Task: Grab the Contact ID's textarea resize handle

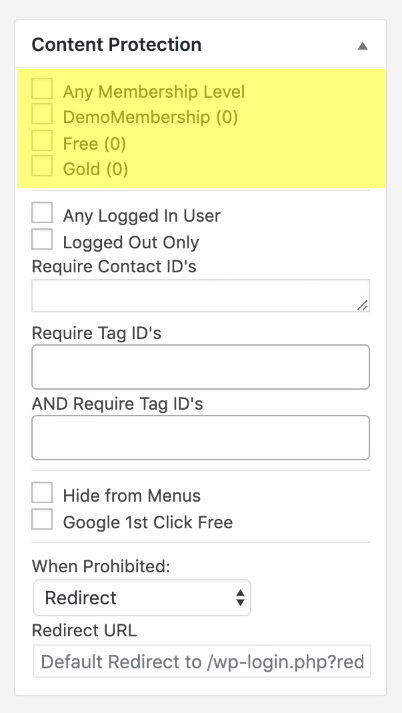Action: click(362, 305)
